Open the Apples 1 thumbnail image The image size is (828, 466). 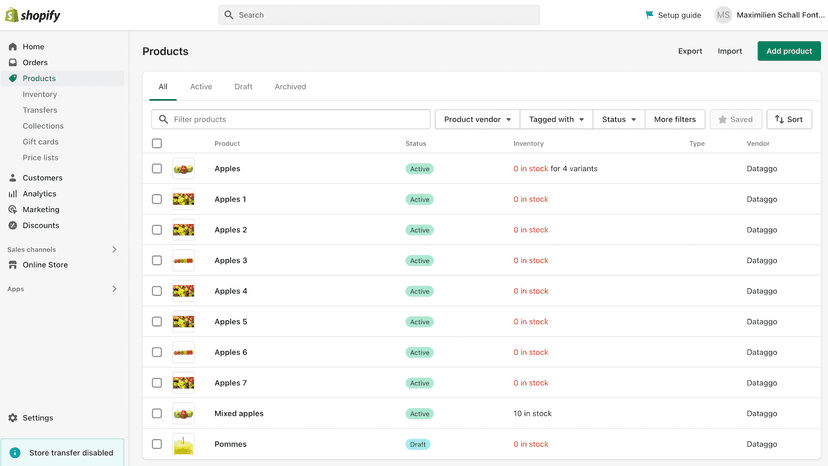click(x=183, y=199)
